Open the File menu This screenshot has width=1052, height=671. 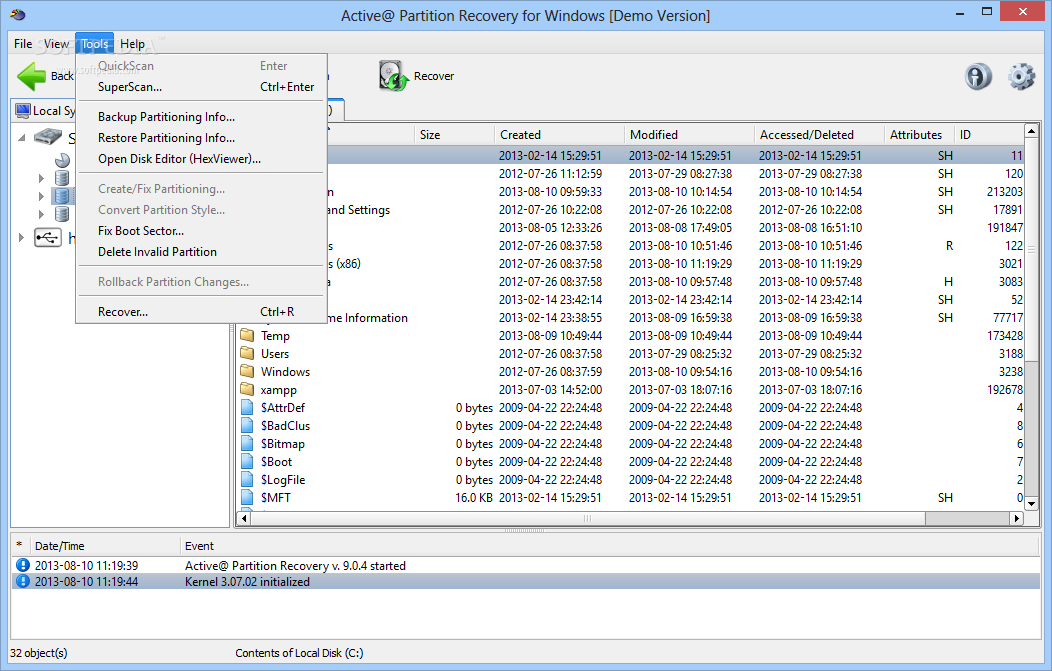click(23, 44)
